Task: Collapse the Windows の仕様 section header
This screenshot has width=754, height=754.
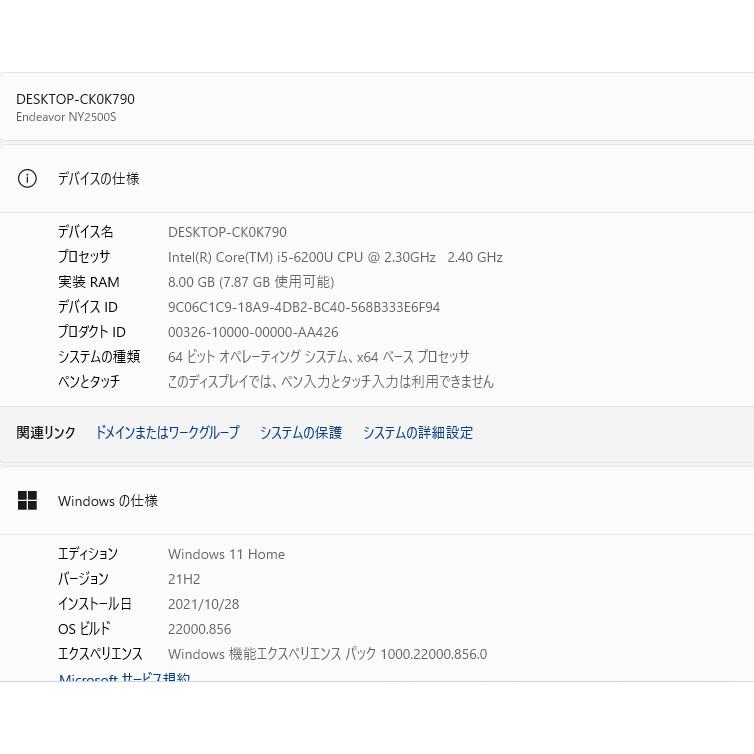Action: [x=377, y=501]
